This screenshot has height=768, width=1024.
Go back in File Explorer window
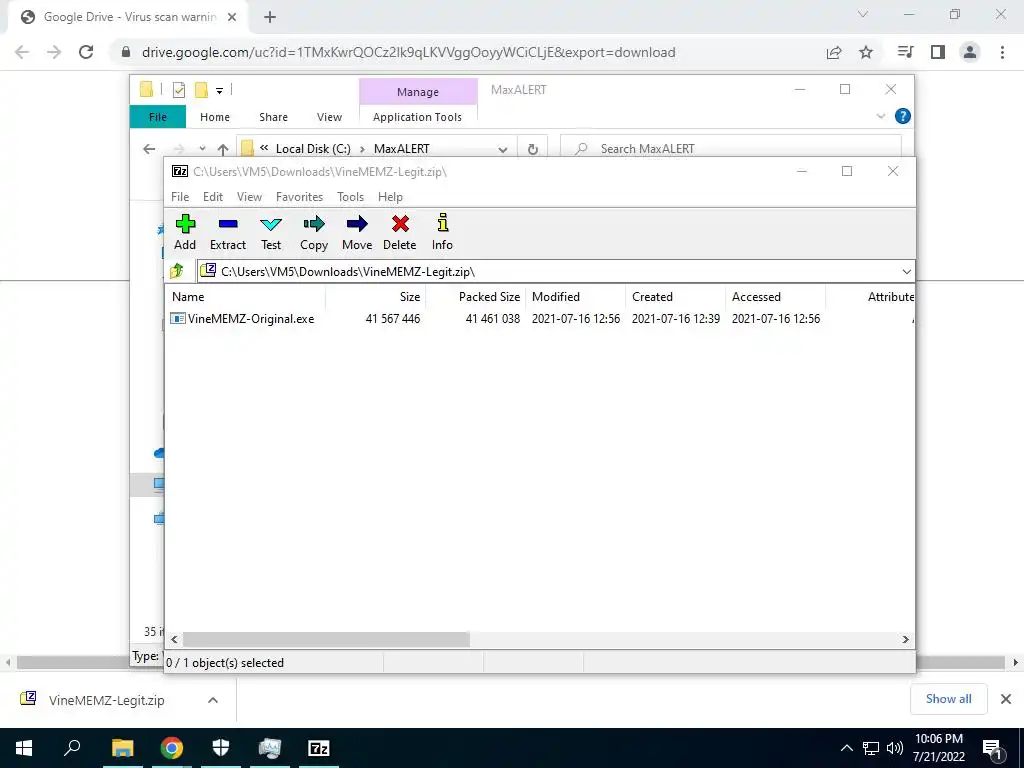[149, 149]
